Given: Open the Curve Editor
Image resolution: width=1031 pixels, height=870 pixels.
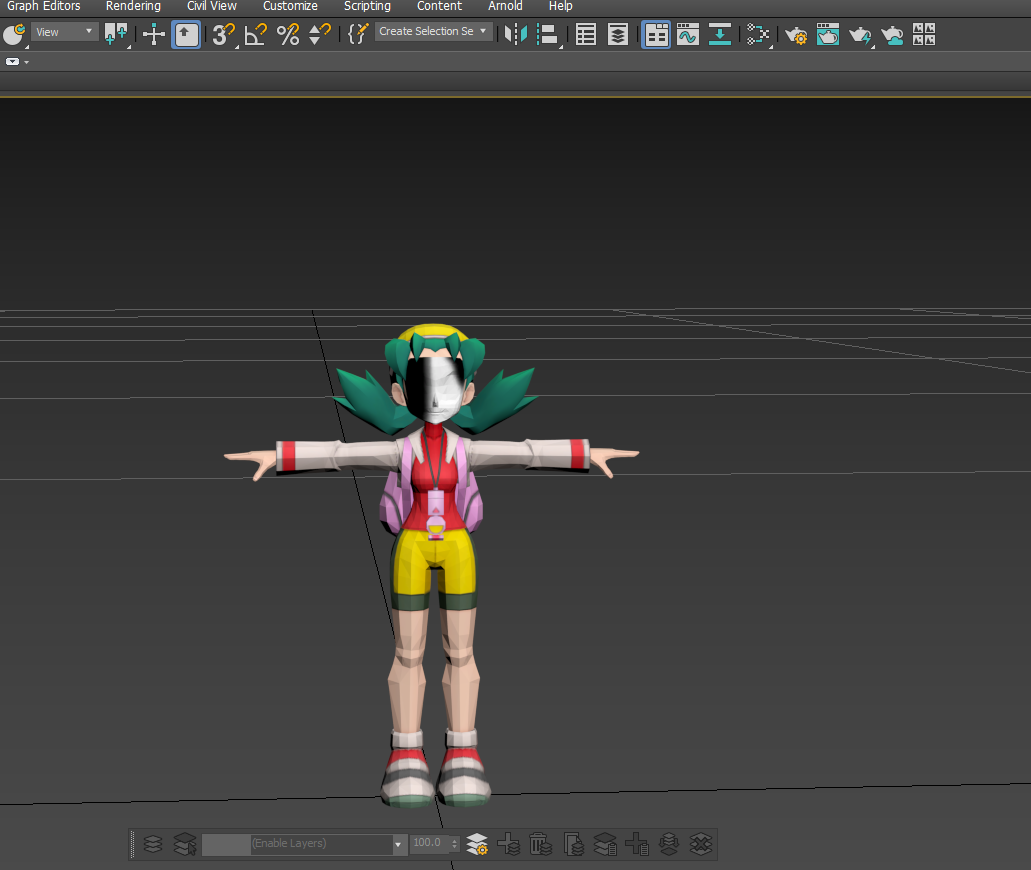Looking at the screenshot, I should pyautogui.click(x=688, y=34).
